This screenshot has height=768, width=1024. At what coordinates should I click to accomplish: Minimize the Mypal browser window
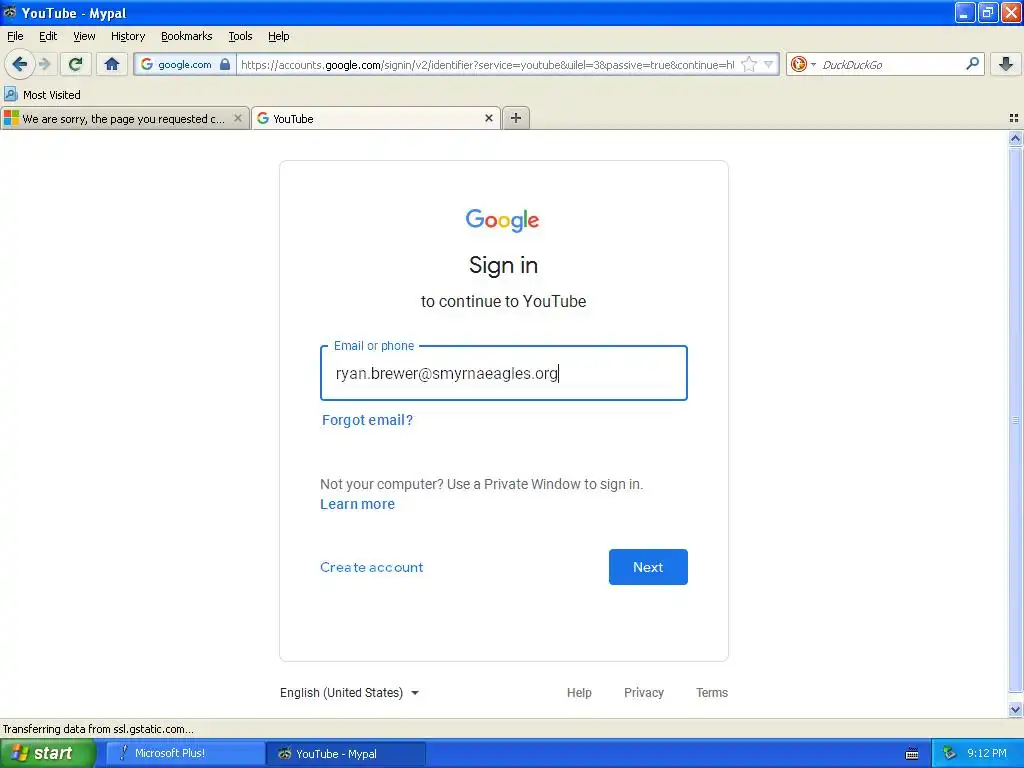(965, 12)
